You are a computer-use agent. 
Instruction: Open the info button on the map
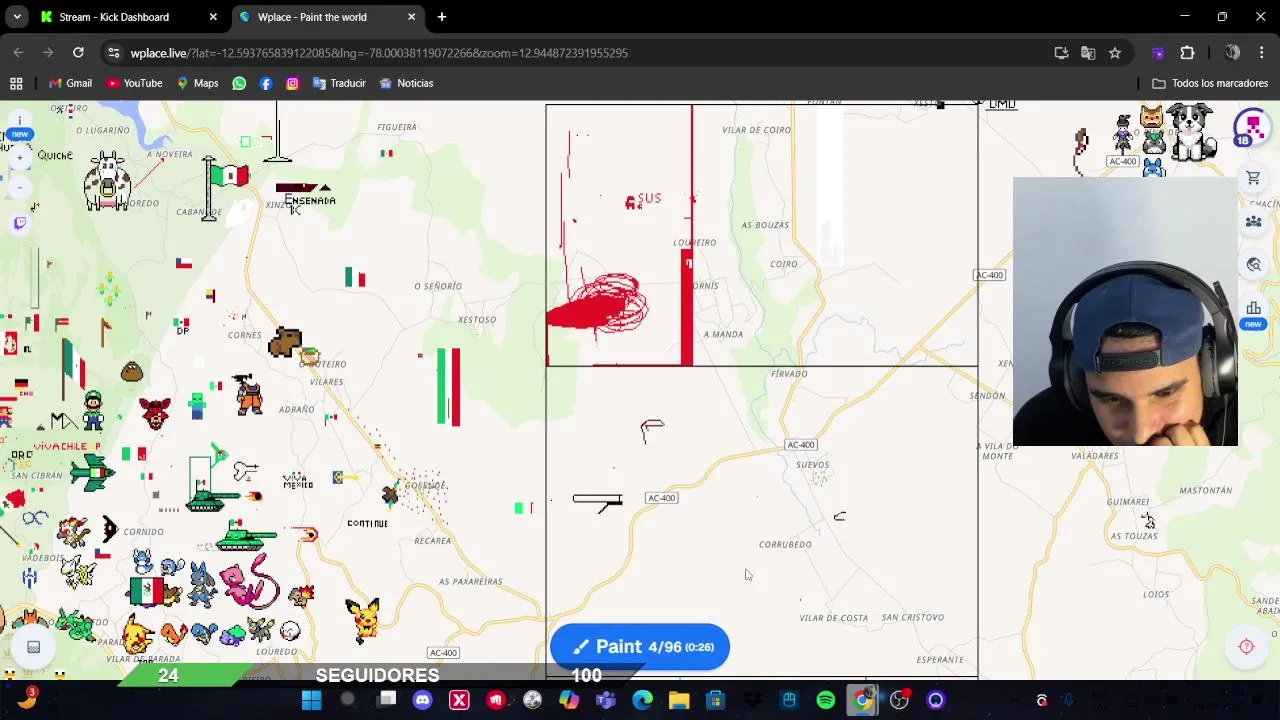19,120
